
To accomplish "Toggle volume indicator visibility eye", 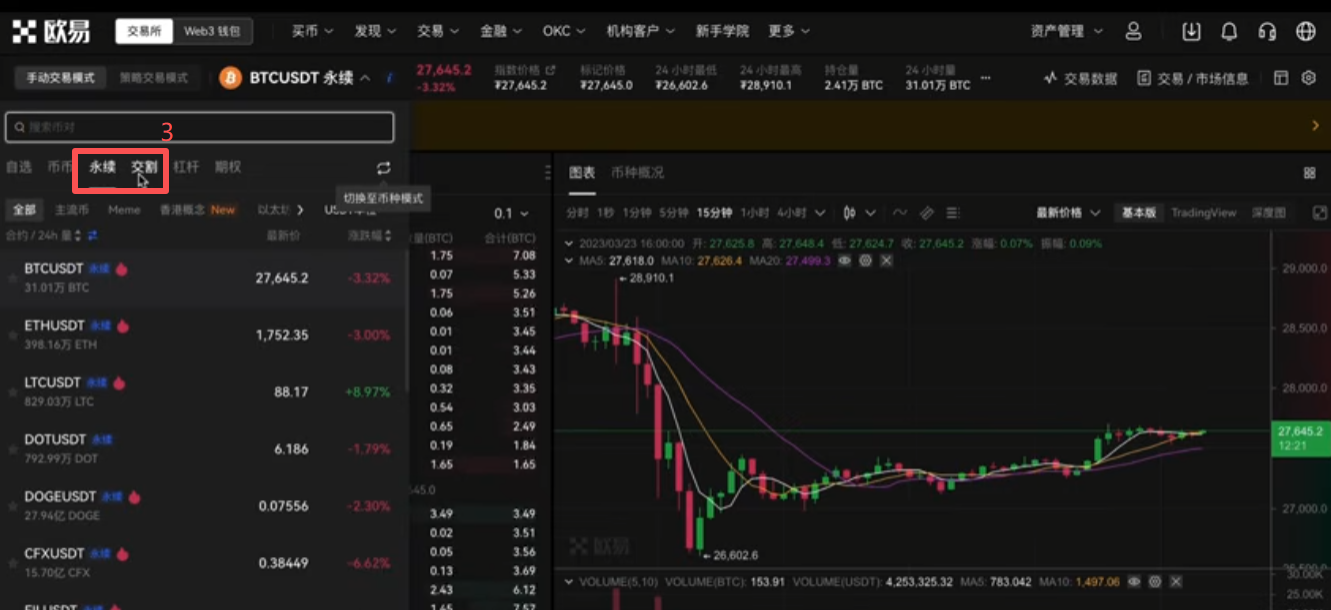I will pos(1134,581).
